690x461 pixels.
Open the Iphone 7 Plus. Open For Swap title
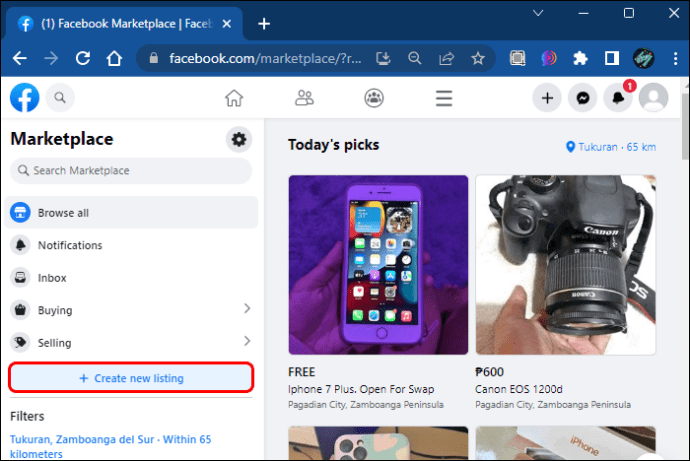click(361, 389)
